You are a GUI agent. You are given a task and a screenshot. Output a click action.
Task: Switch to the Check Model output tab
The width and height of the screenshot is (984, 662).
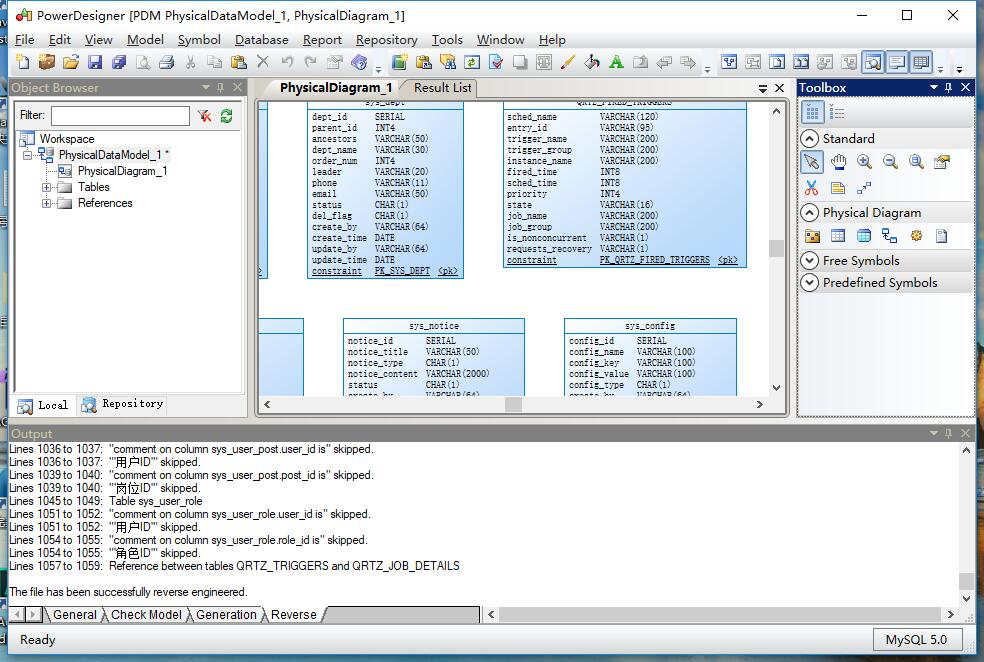pos(146,614)
